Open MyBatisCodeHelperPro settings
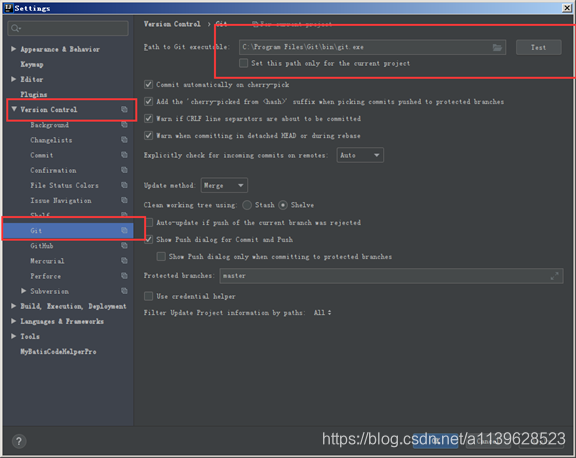Image resolution: width=576 pixels, height=458 pixels. tap(58, 351)
